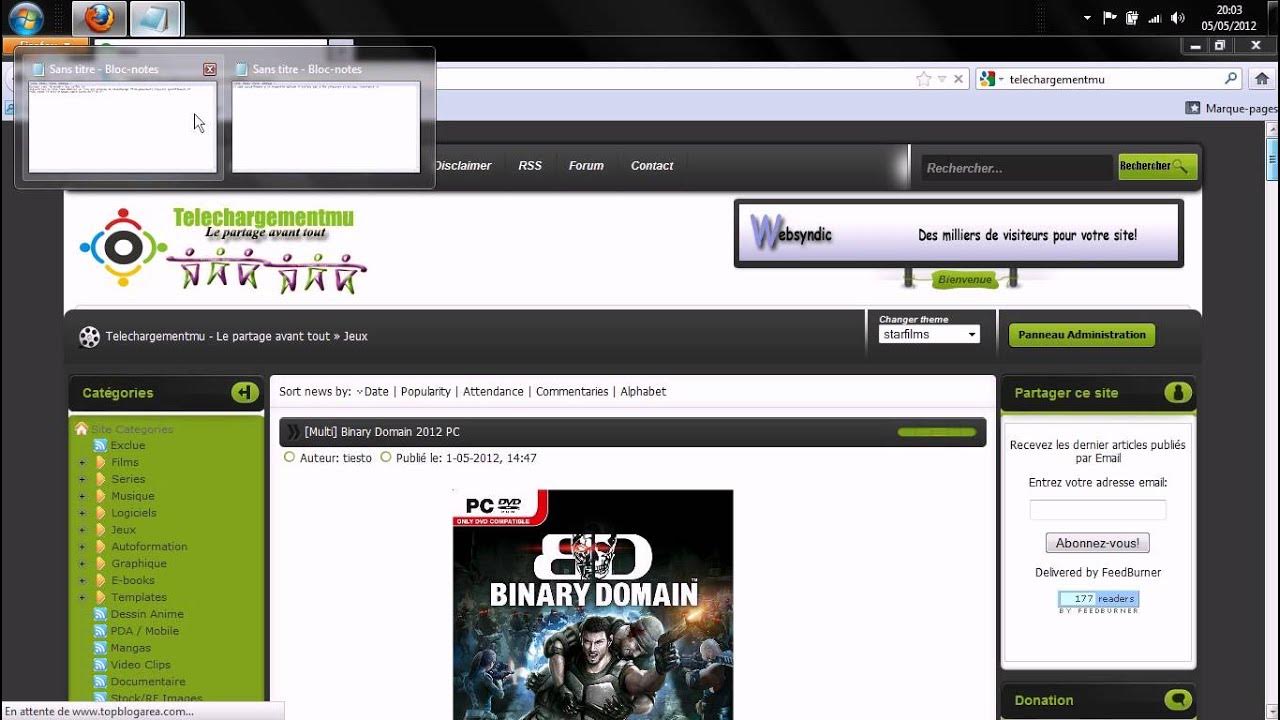
Task: Open the RSS menu item
Action: [x=530, y=166]
